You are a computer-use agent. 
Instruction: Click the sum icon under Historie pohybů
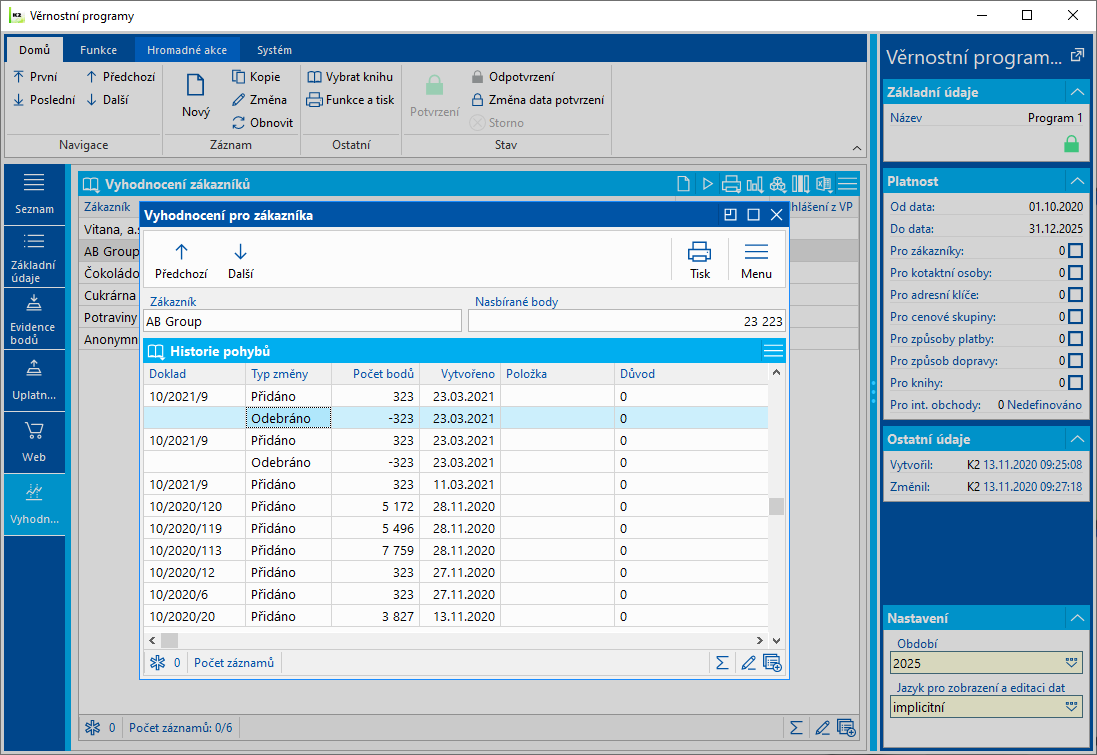tap(721, 662)
